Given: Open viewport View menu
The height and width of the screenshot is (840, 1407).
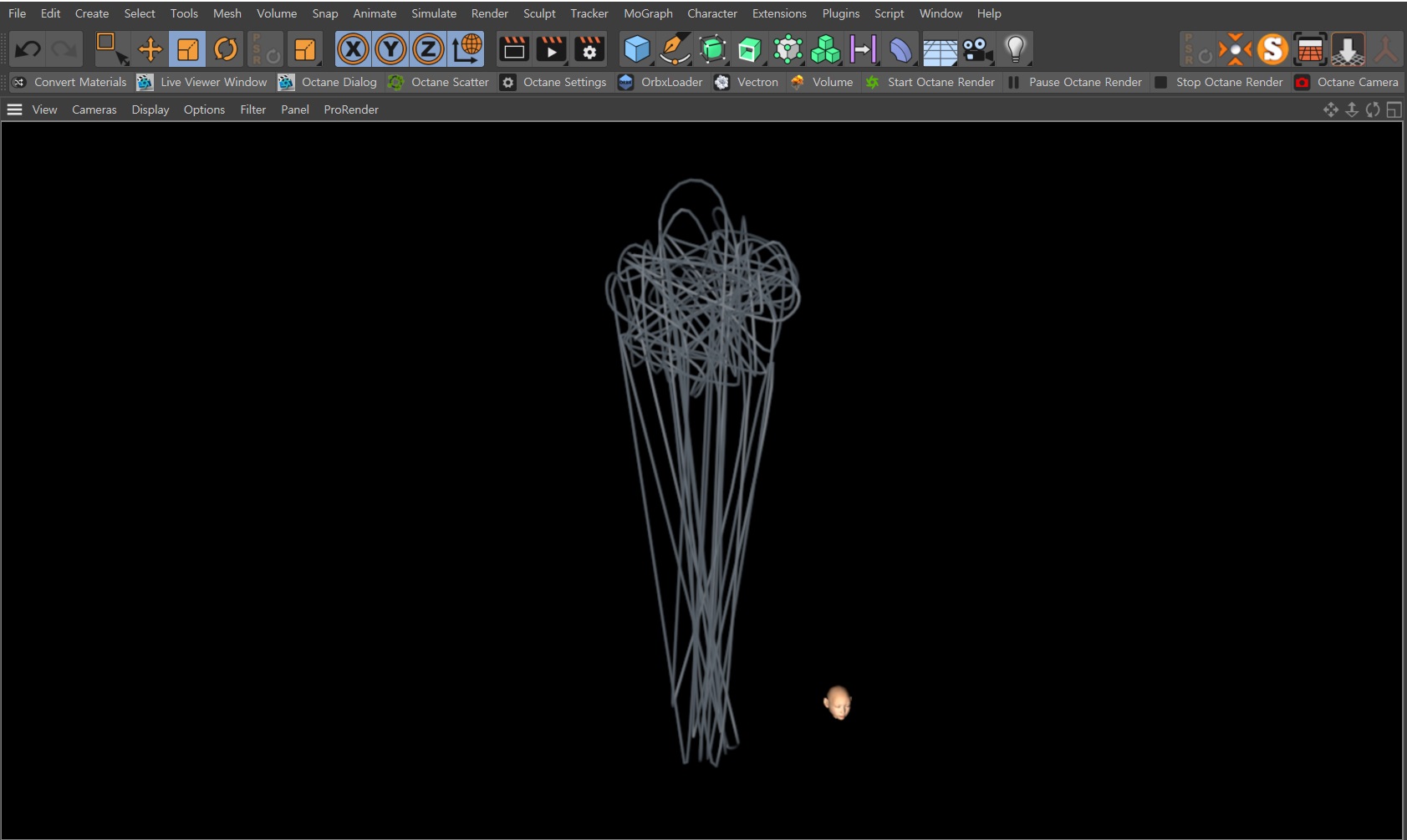Looking at the screenshot, I should click(44, 109).
